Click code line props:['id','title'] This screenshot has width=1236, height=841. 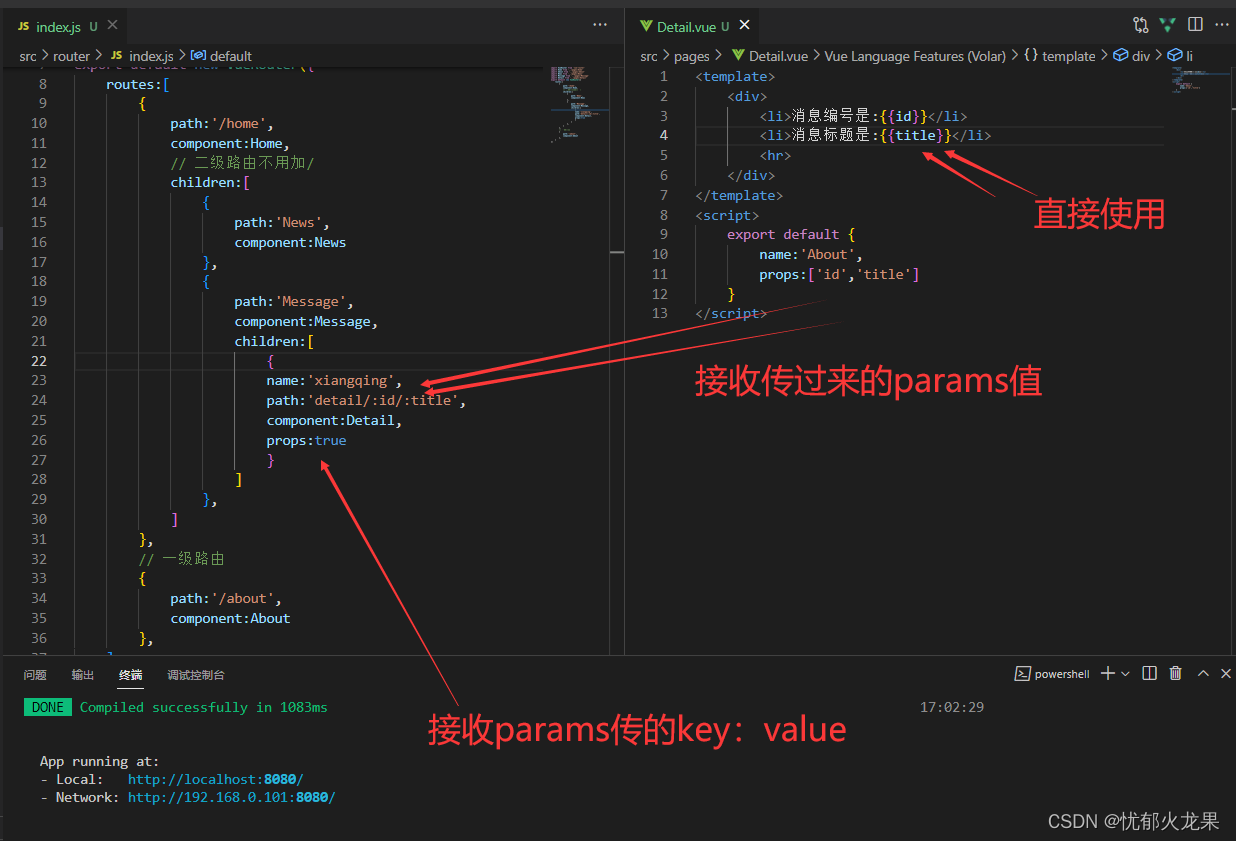[x=839, y=274]
